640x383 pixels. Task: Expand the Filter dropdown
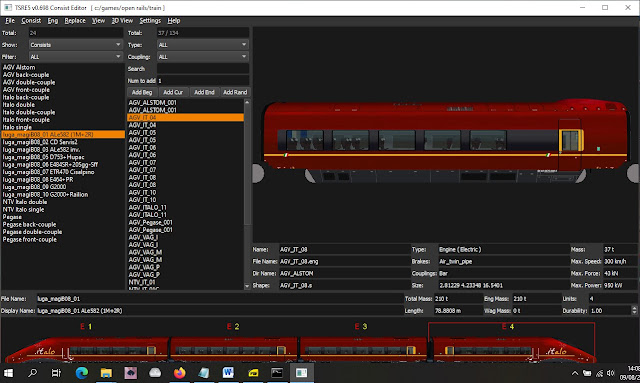click(76, 57)
